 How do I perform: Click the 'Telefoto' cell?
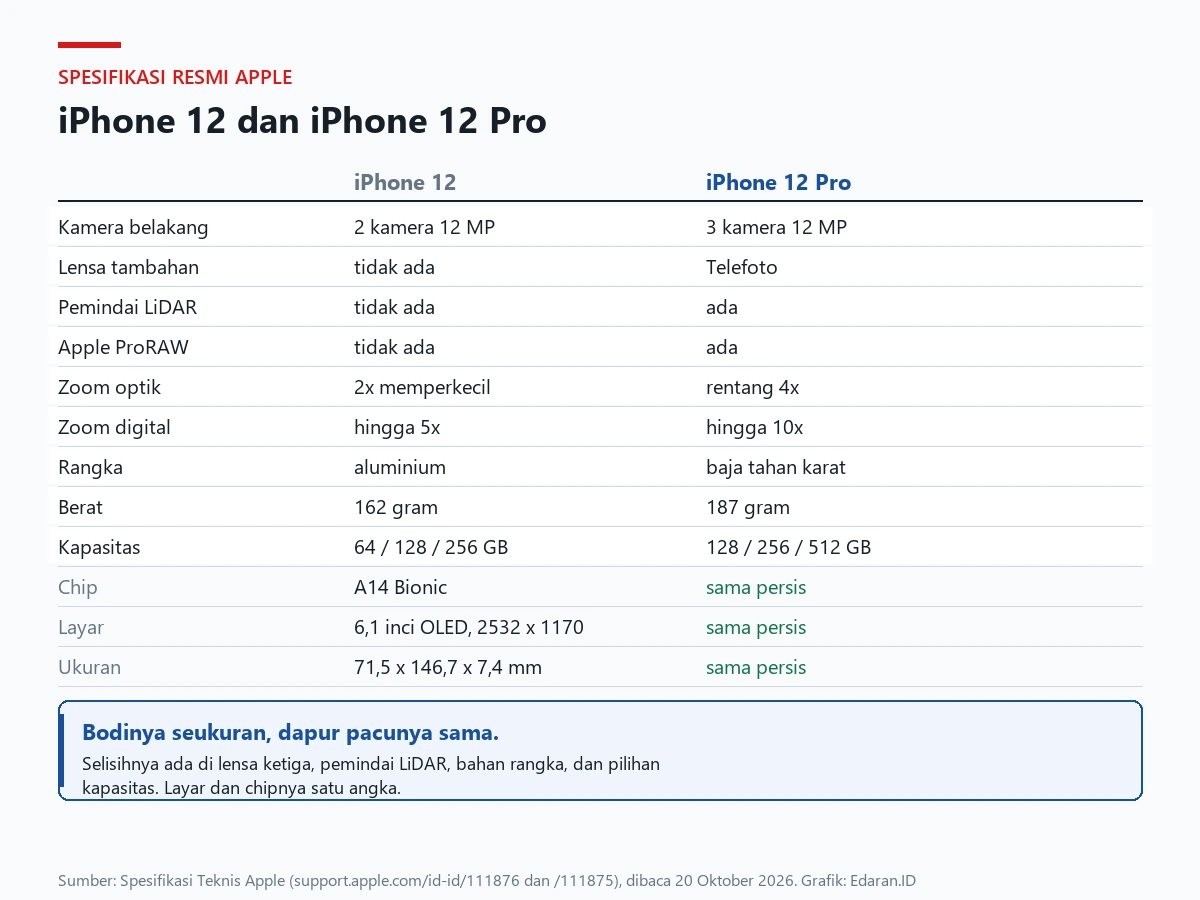(x=741, y=267)
